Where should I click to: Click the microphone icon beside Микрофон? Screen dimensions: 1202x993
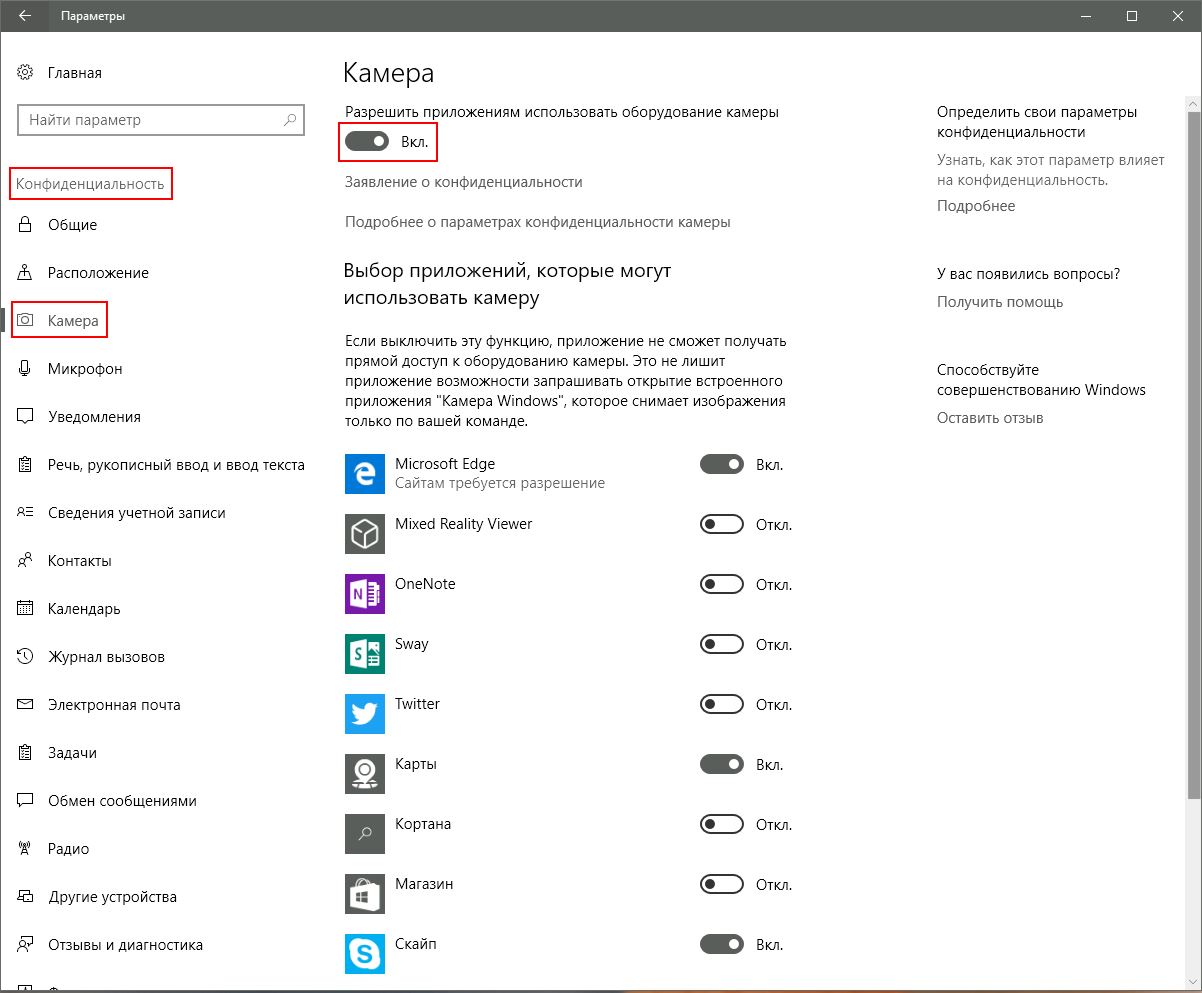pyautogui.click(x=26, y=369)
